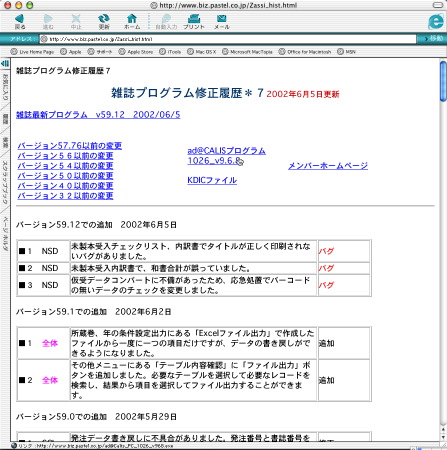Go to home page via ホーム icon
Viewport: 447px width, 450px height.
(x=132, y=22)
